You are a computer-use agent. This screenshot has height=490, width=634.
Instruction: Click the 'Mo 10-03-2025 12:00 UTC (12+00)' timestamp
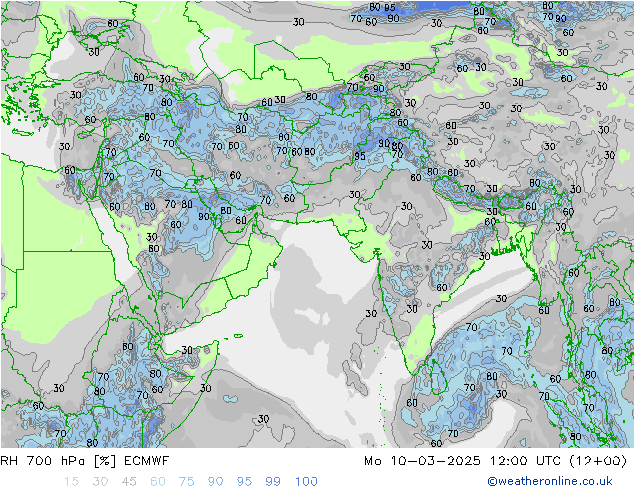[495, 461]
